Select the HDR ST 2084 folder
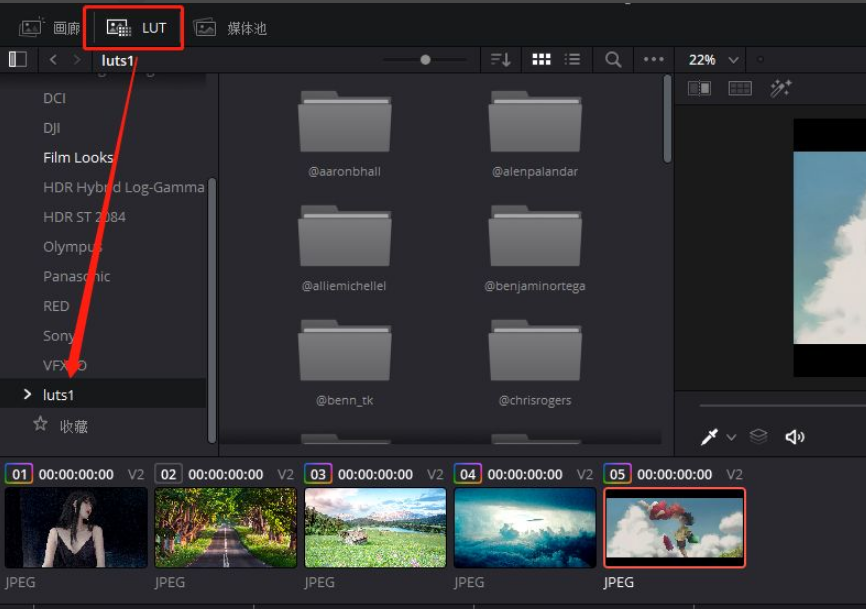The image size is (866, 609). click(84, 217)
